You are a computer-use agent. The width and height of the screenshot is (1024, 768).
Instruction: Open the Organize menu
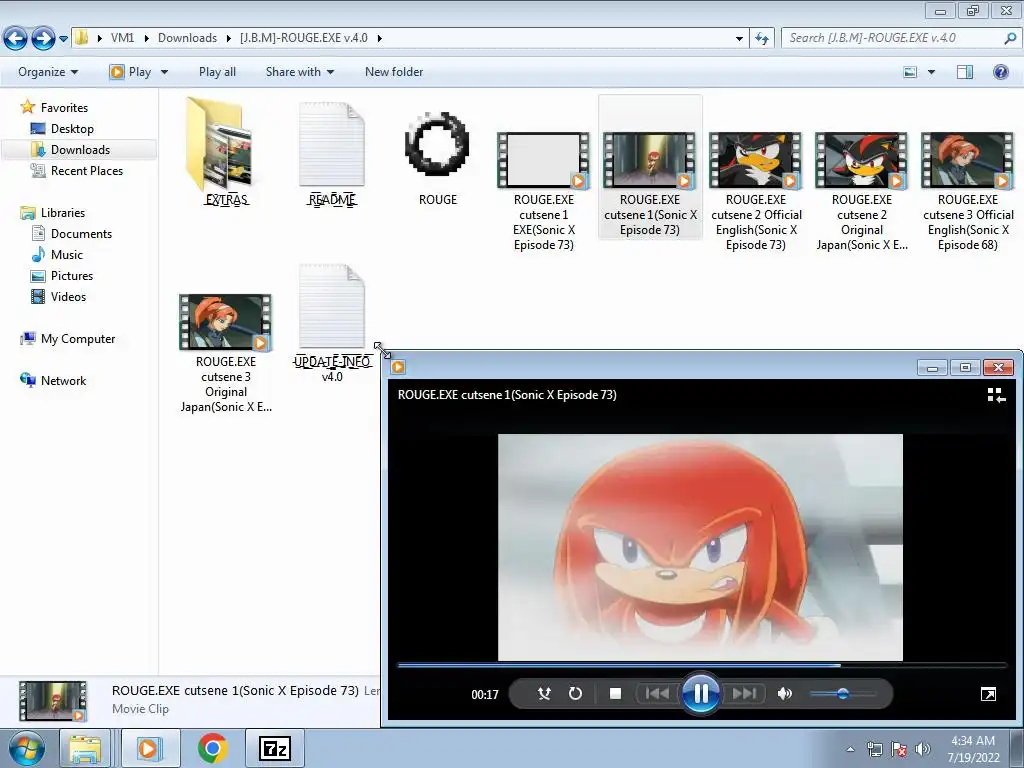click(48, 72)
